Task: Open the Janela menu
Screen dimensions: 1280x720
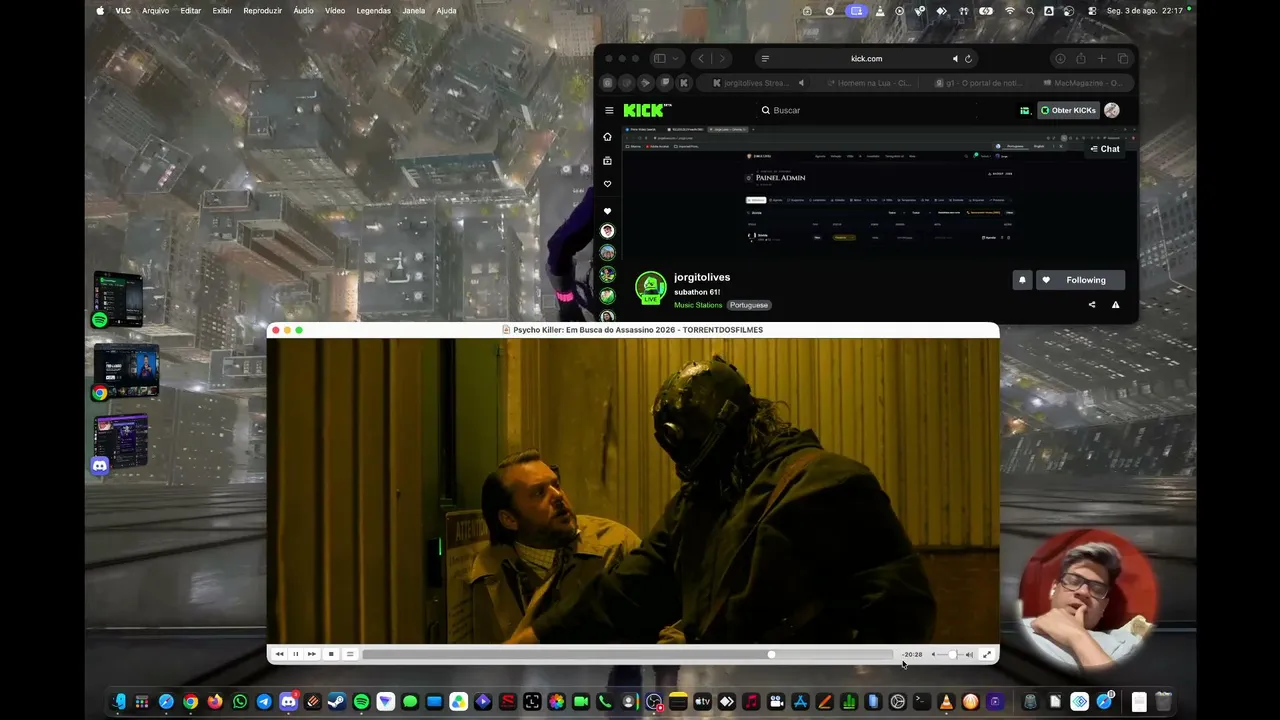Action: [413, 11]
